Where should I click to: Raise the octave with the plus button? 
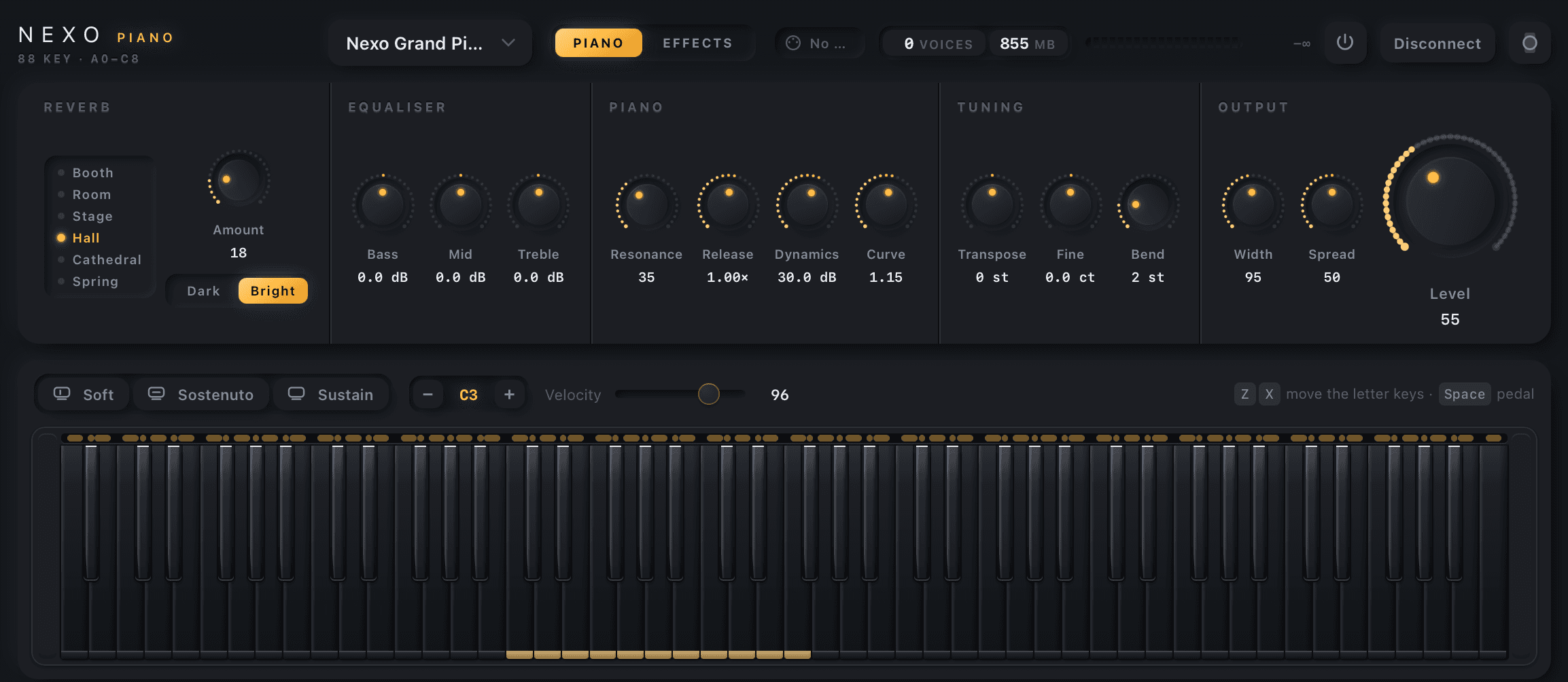click(509, 395)
